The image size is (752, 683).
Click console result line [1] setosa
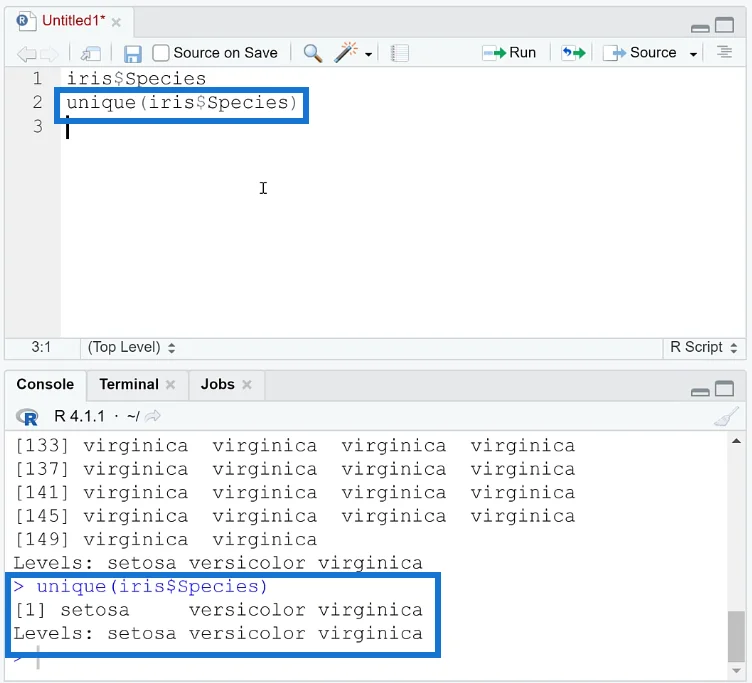(219, 610)
